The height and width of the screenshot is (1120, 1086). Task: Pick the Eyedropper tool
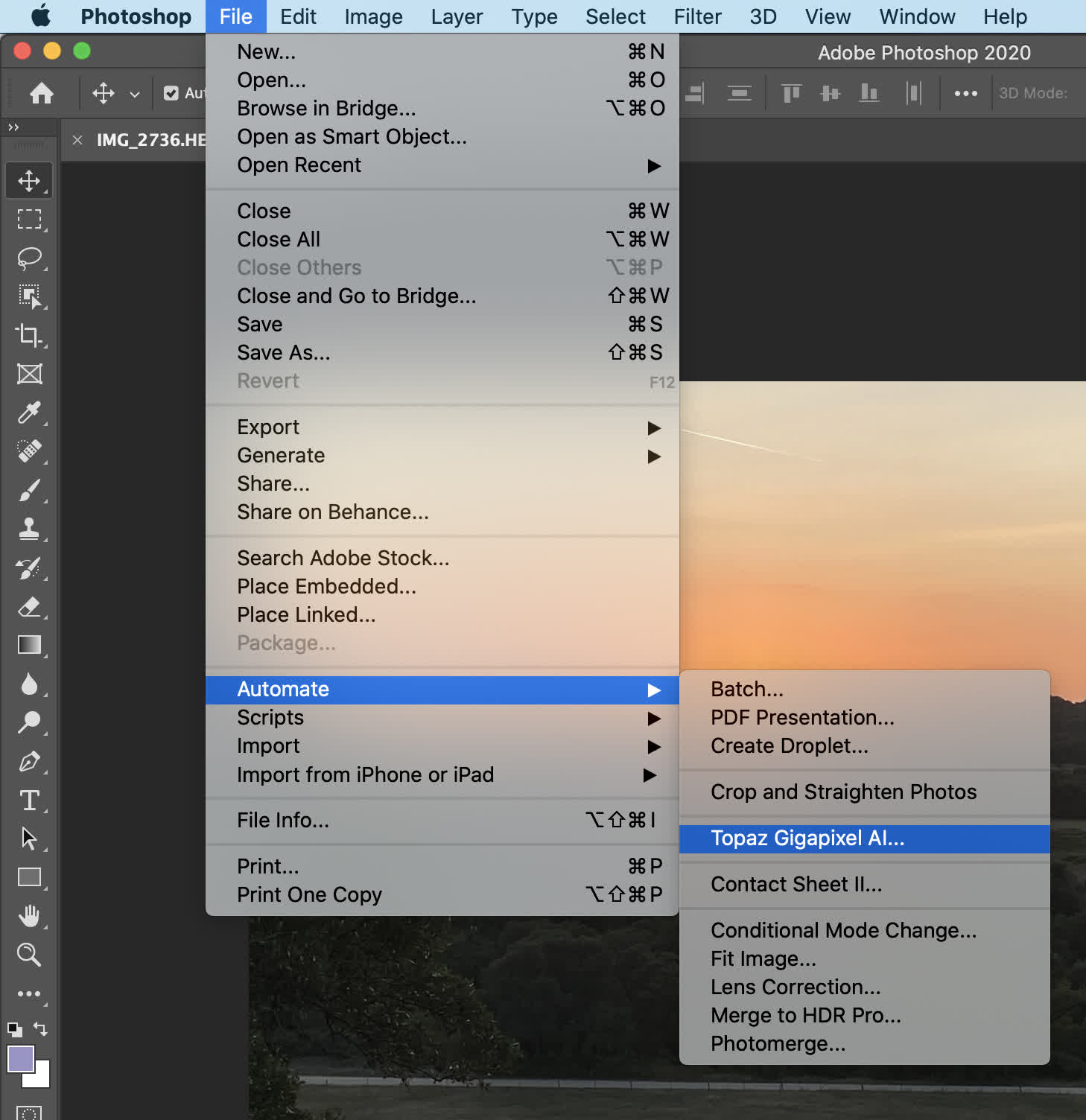click(29, 413)
